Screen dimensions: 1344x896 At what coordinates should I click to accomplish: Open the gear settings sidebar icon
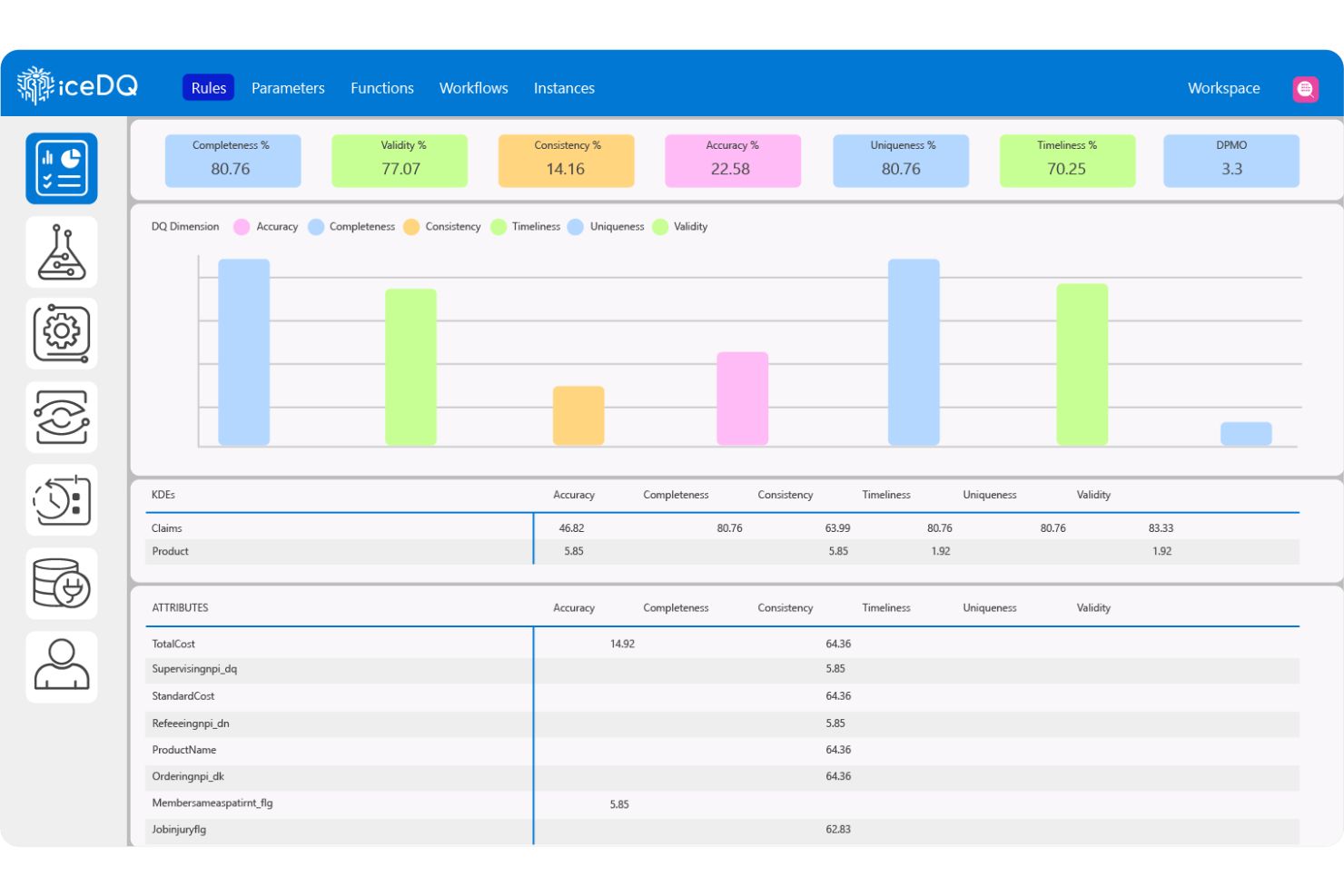(x=62, y=334)
